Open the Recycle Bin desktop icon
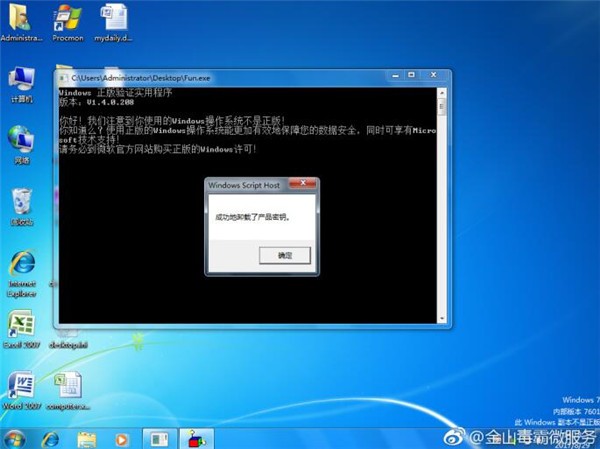This screenshot has width=600, height=449. (21, 207)
